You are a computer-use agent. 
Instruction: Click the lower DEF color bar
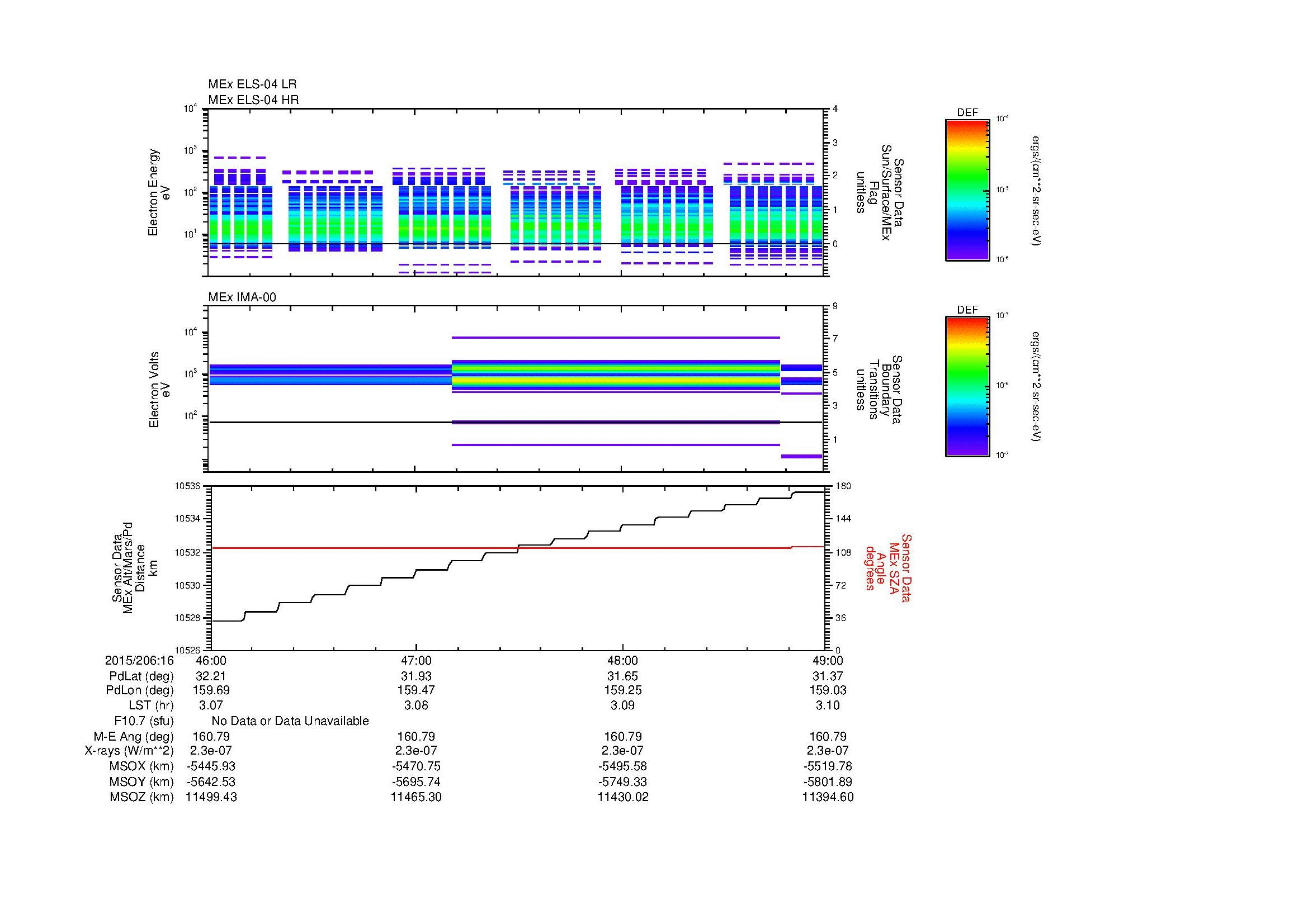[967, 387]
